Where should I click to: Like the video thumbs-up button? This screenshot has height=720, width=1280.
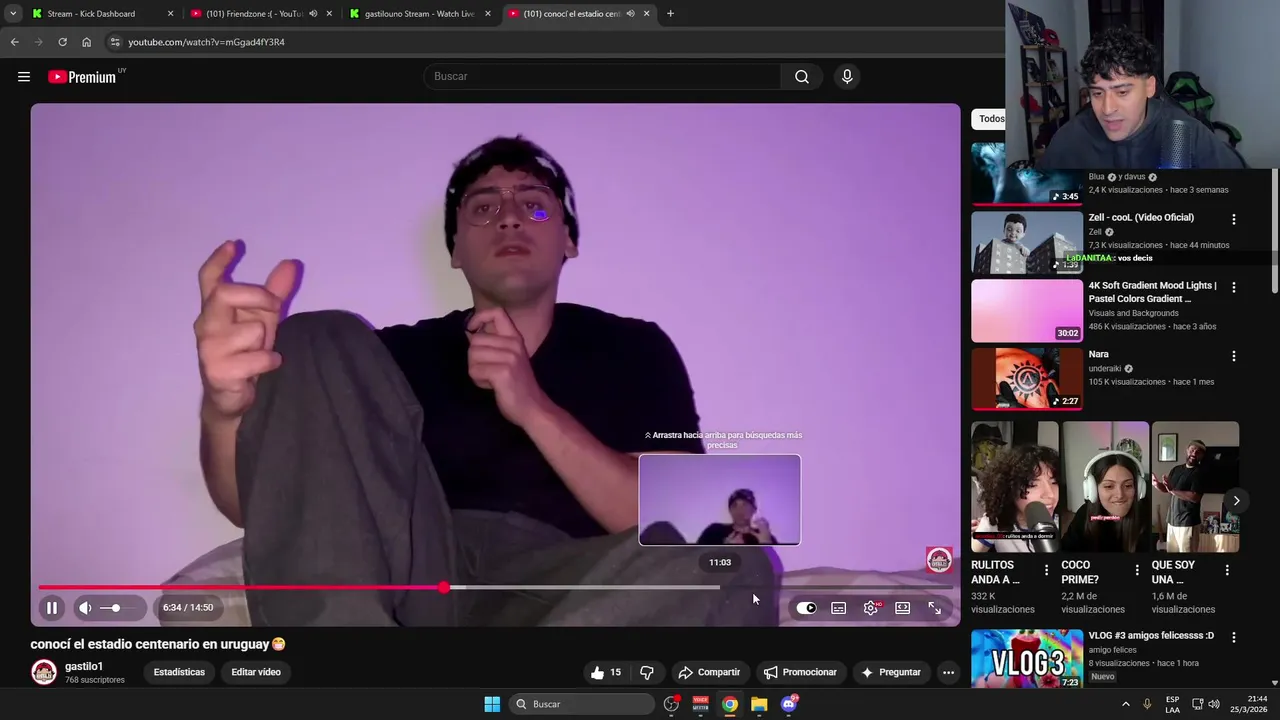tap(606, 672)
